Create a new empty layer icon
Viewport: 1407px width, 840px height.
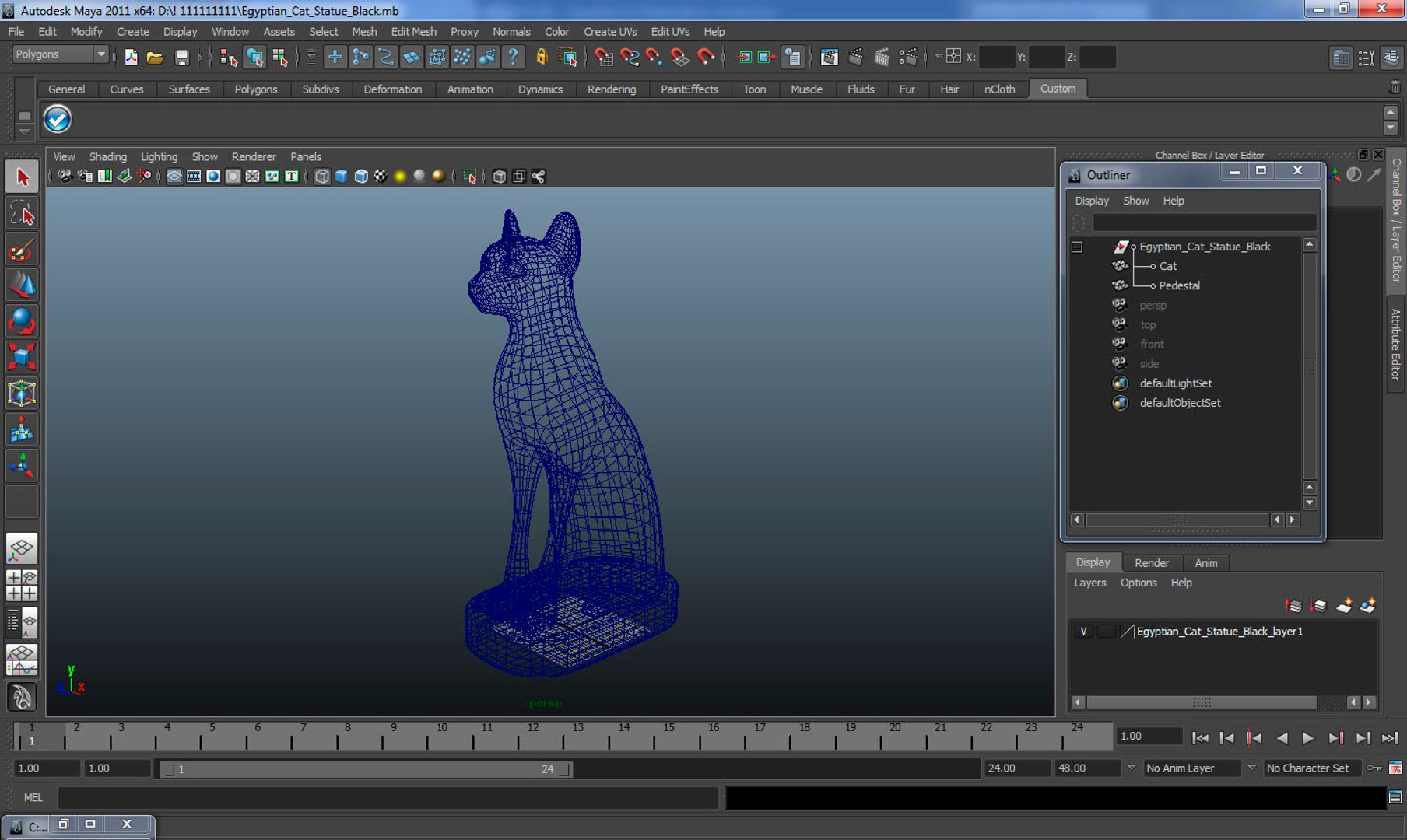1343,605
